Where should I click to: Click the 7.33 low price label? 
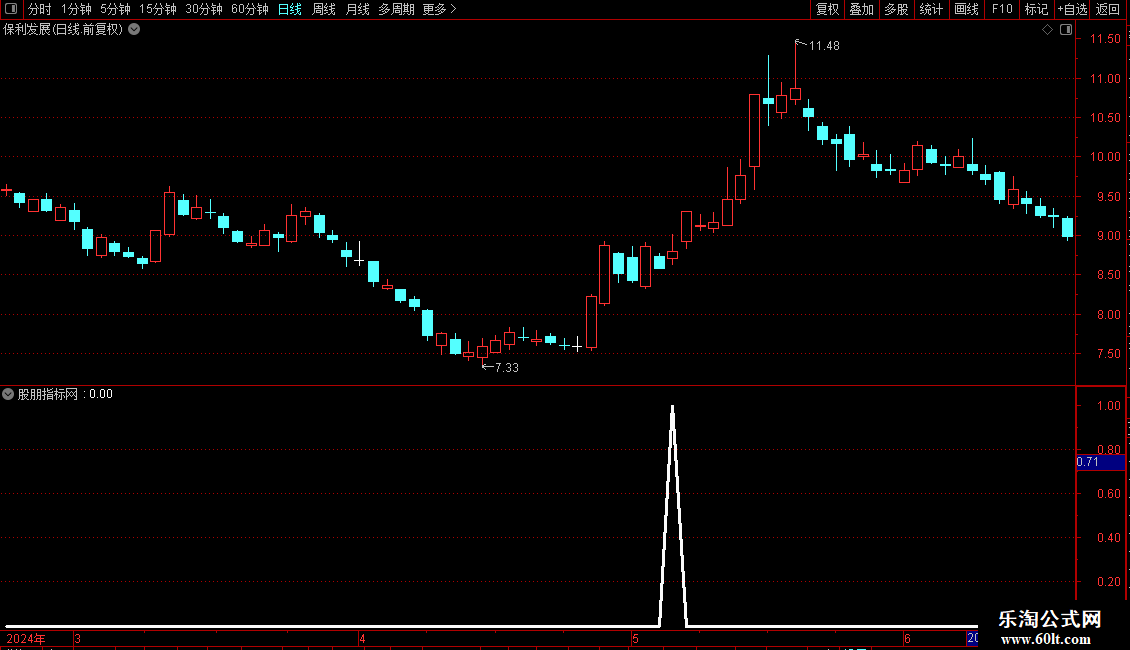point(507,368)
